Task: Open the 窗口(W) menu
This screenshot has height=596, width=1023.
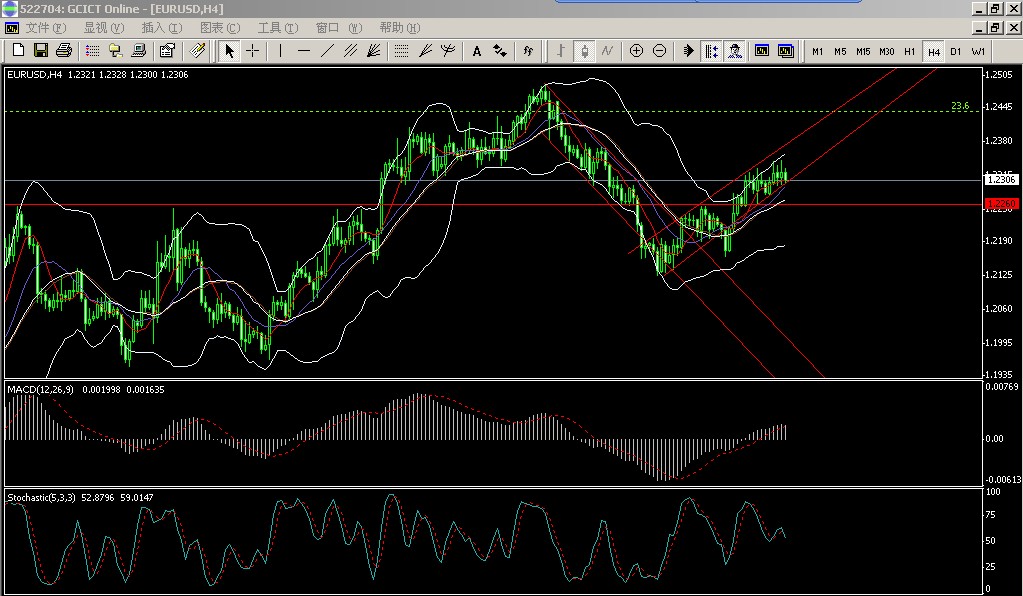Action: (x=338, y=27)
